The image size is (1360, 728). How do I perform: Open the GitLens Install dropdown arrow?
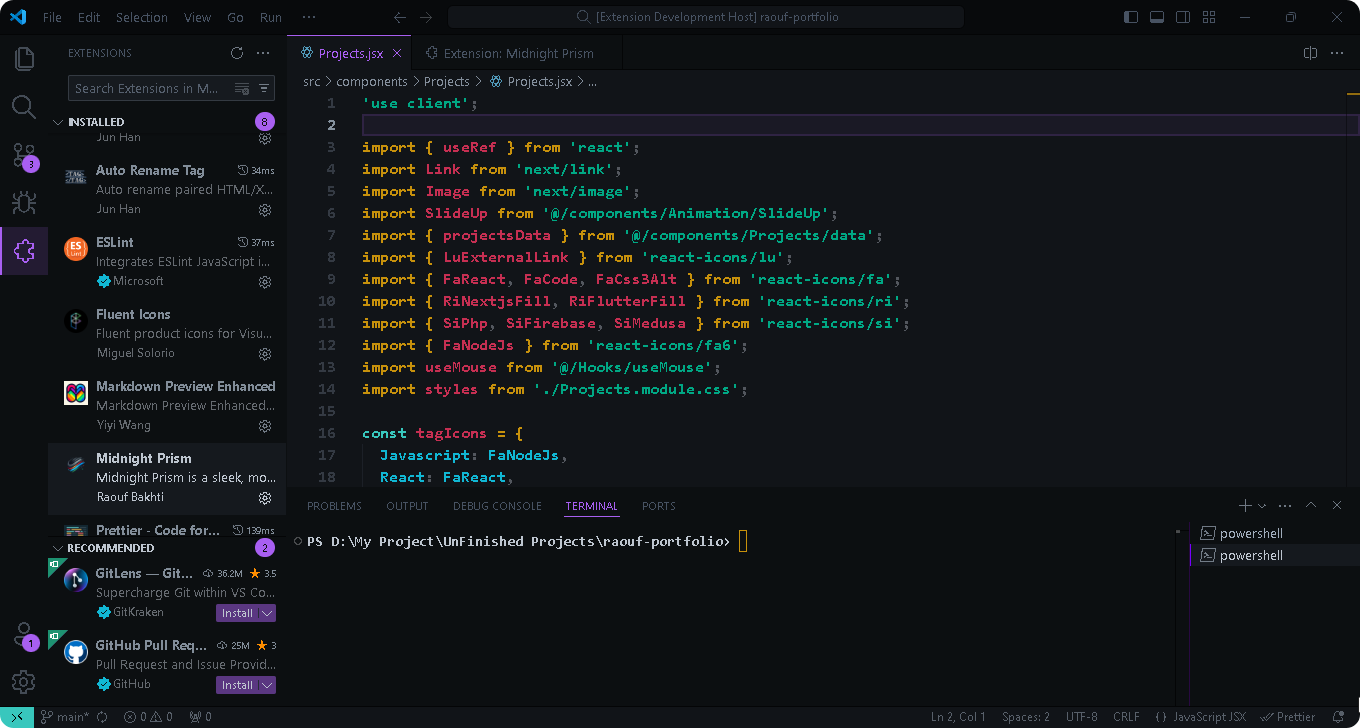pos(267,613)
